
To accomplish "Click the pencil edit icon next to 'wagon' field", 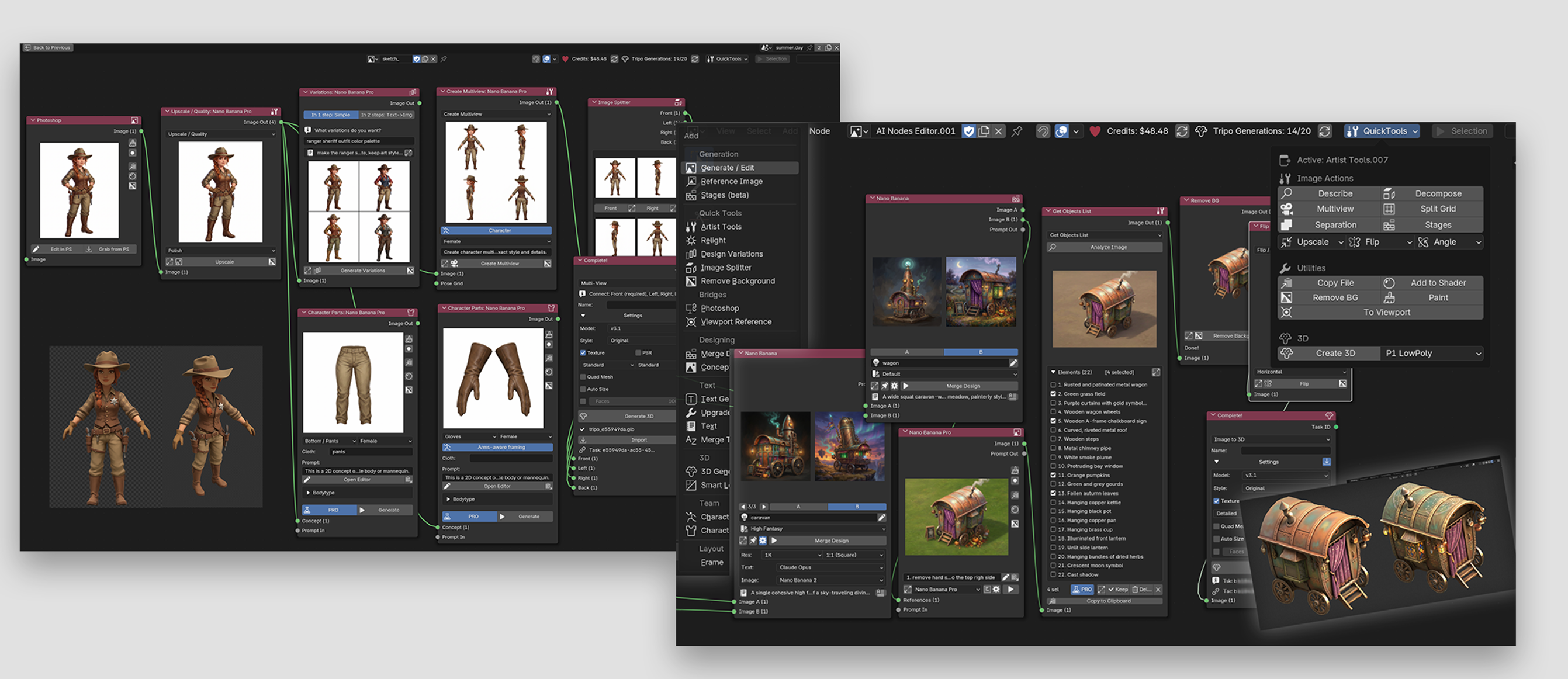I will click(1013, 363).
